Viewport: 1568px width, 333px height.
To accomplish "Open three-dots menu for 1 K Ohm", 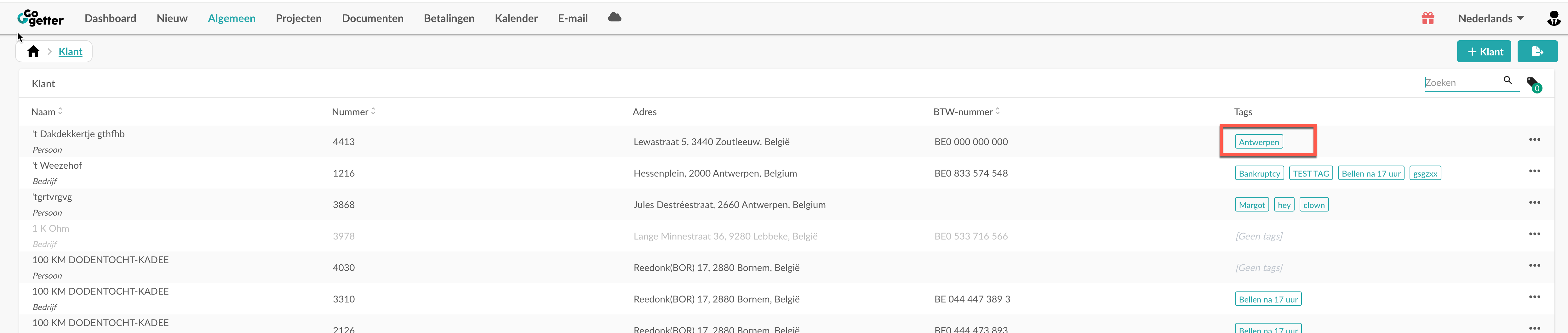I will pos(1535,234).
